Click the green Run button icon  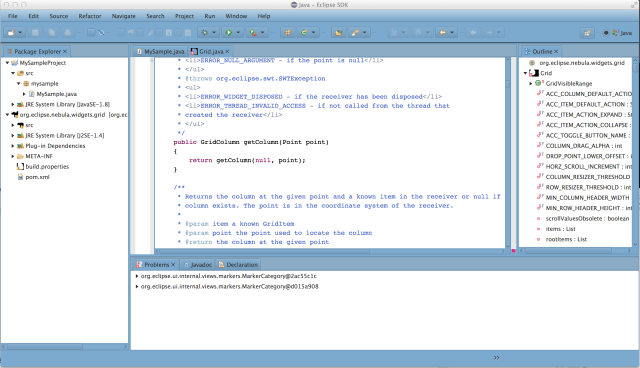(229, 32)
